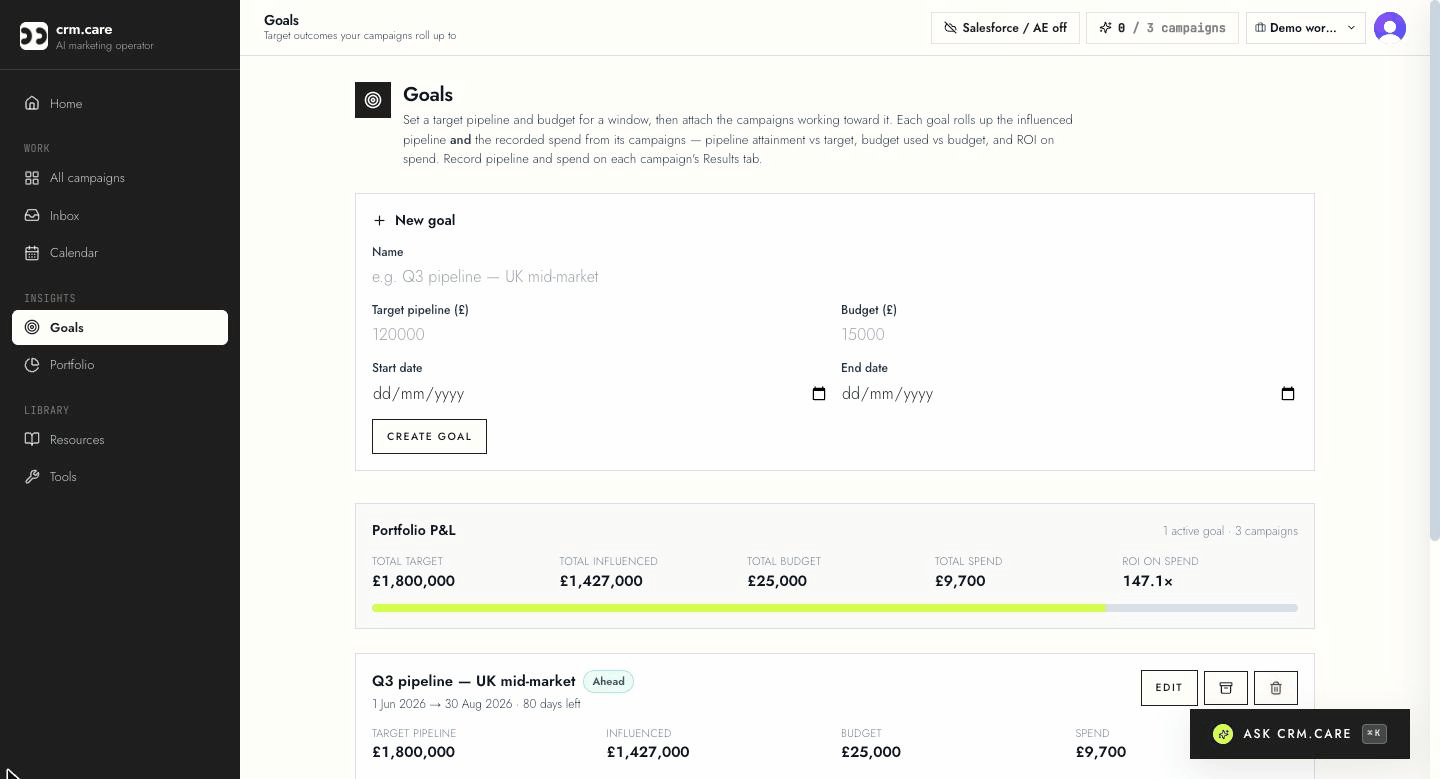This screenshot has width=1440, height=779.
Task: Click the Portfolio P&L heading
Action: [x=414, y=530]
